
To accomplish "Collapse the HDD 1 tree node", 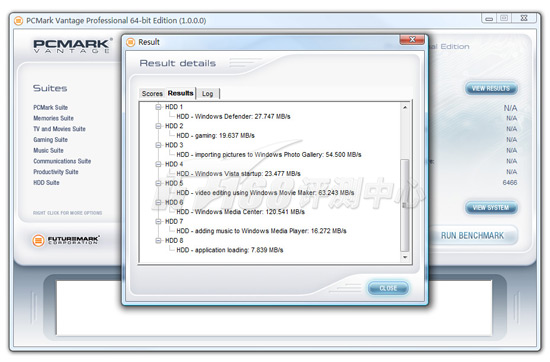I will (x=159, y=107).
